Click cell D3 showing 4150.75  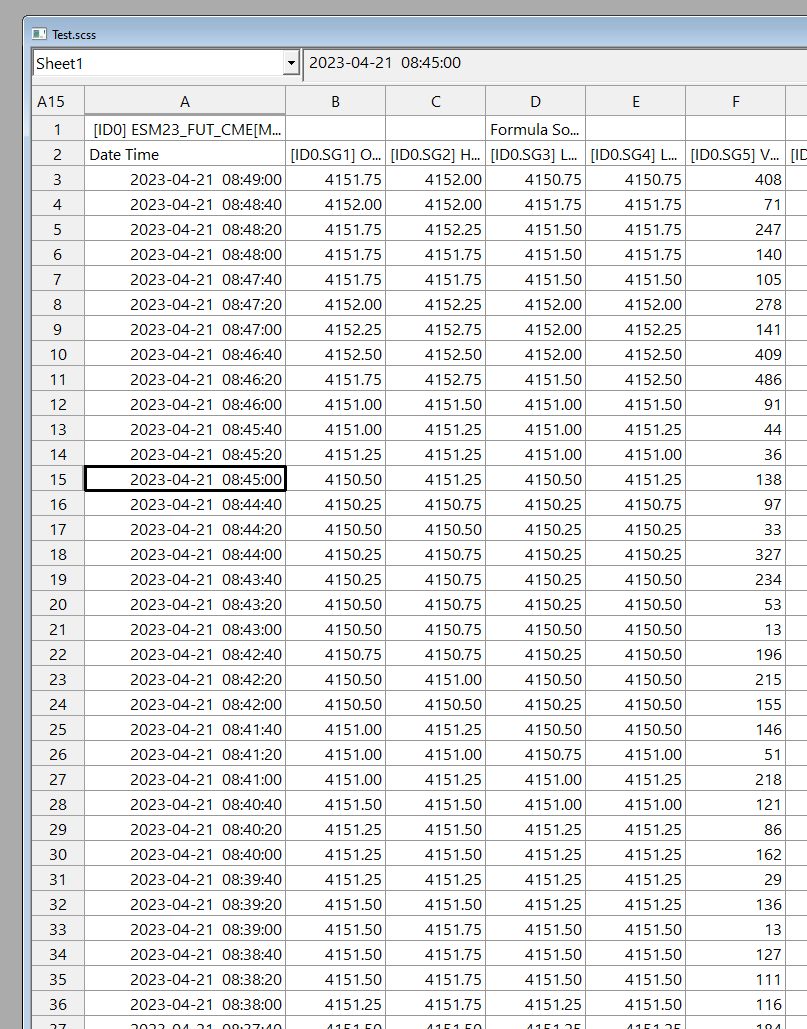(x=535, y=179)
